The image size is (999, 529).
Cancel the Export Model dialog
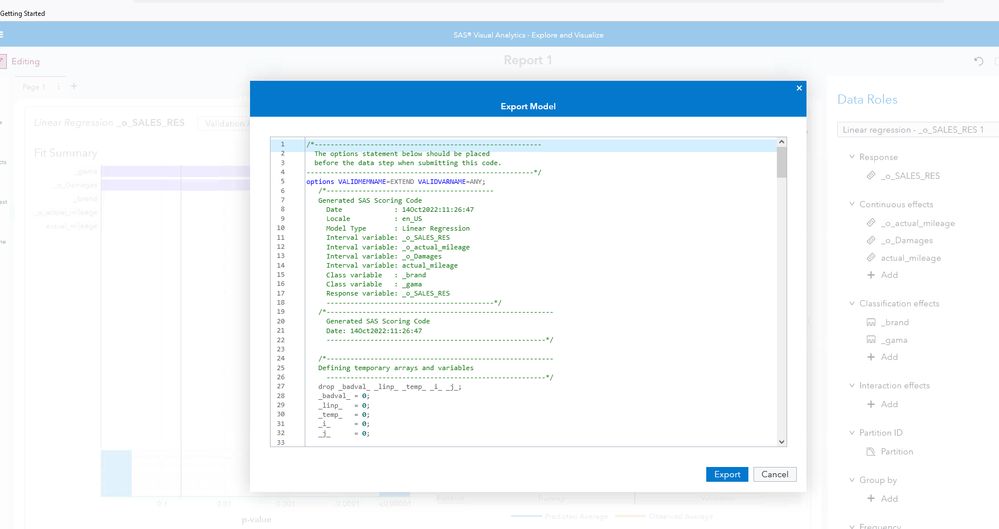pyautogui.click(x=775, y=474)
